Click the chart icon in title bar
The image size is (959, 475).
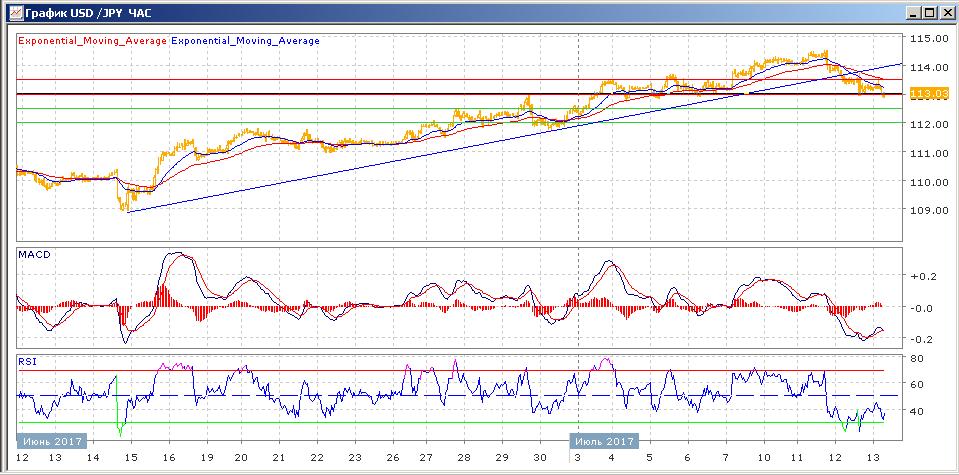(17, 12)
